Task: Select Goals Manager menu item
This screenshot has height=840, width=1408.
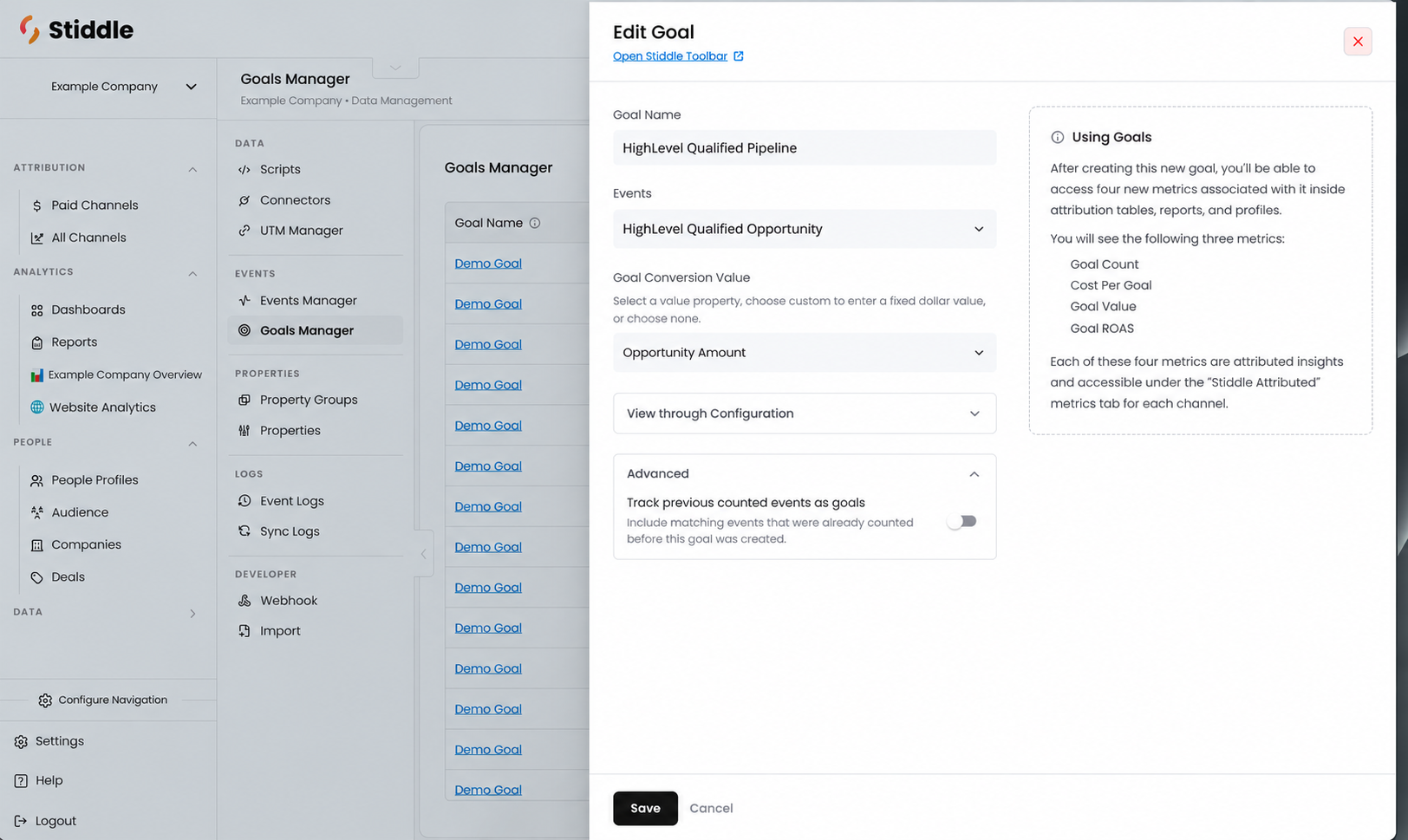Action: [316, 330]
